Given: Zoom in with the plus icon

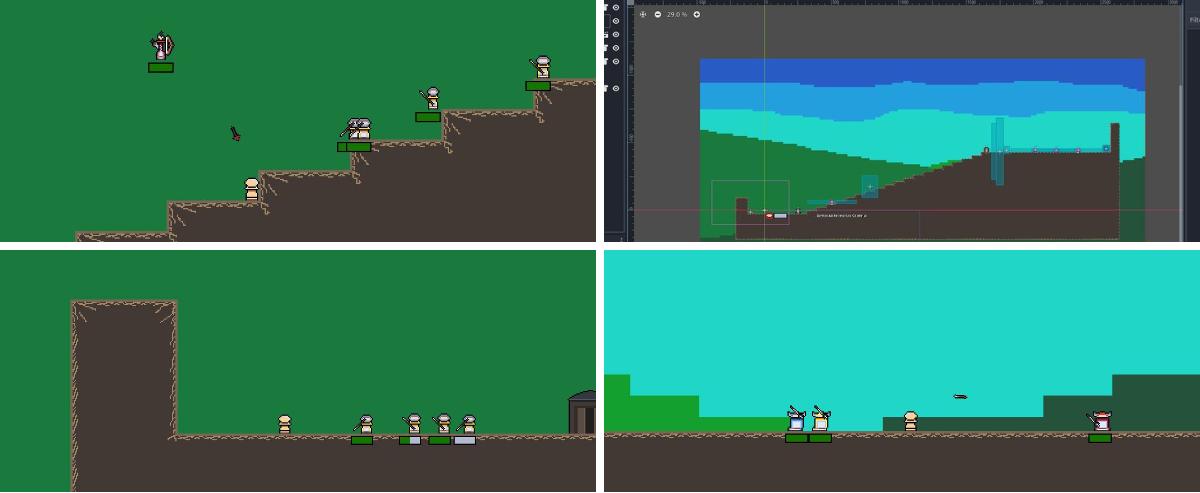Looking at the screenshot, I should click(697, 14).
